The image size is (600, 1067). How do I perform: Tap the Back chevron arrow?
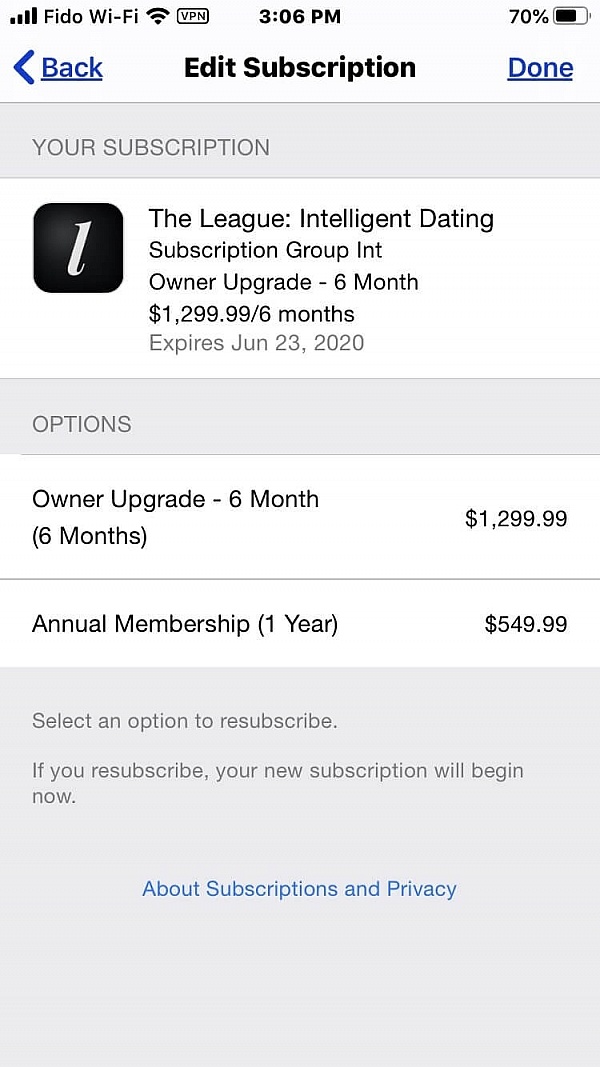tap(24, 68)
